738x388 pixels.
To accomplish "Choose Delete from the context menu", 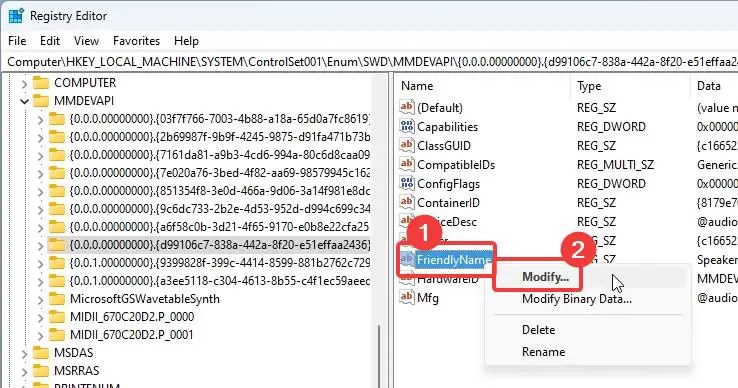I will click(538, 330).
